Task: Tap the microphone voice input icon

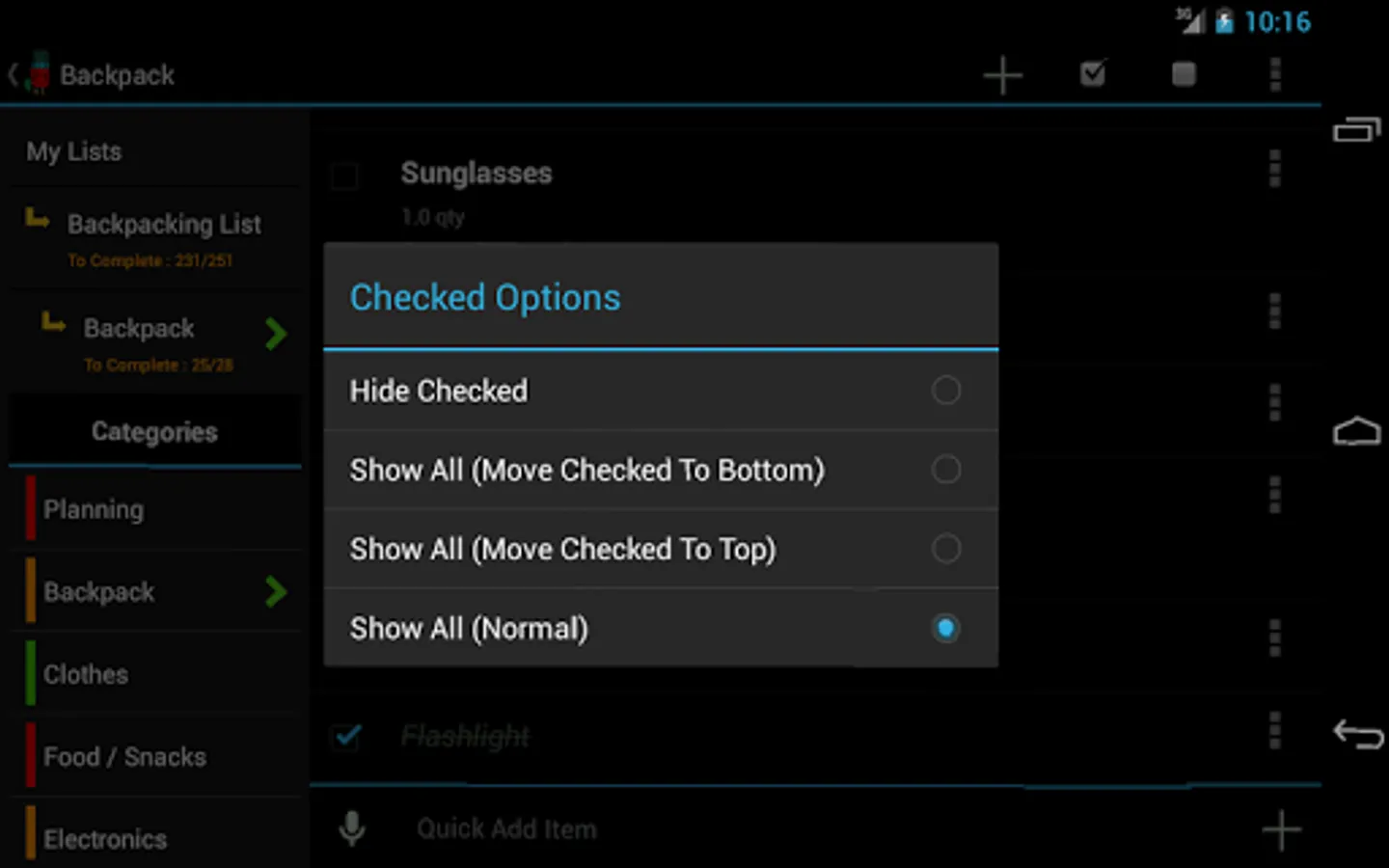Action: 353,828
